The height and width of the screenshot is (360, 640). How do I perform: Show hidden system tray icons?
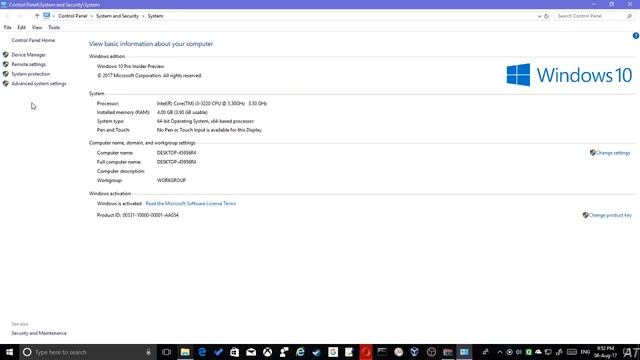tap(500, 352)
